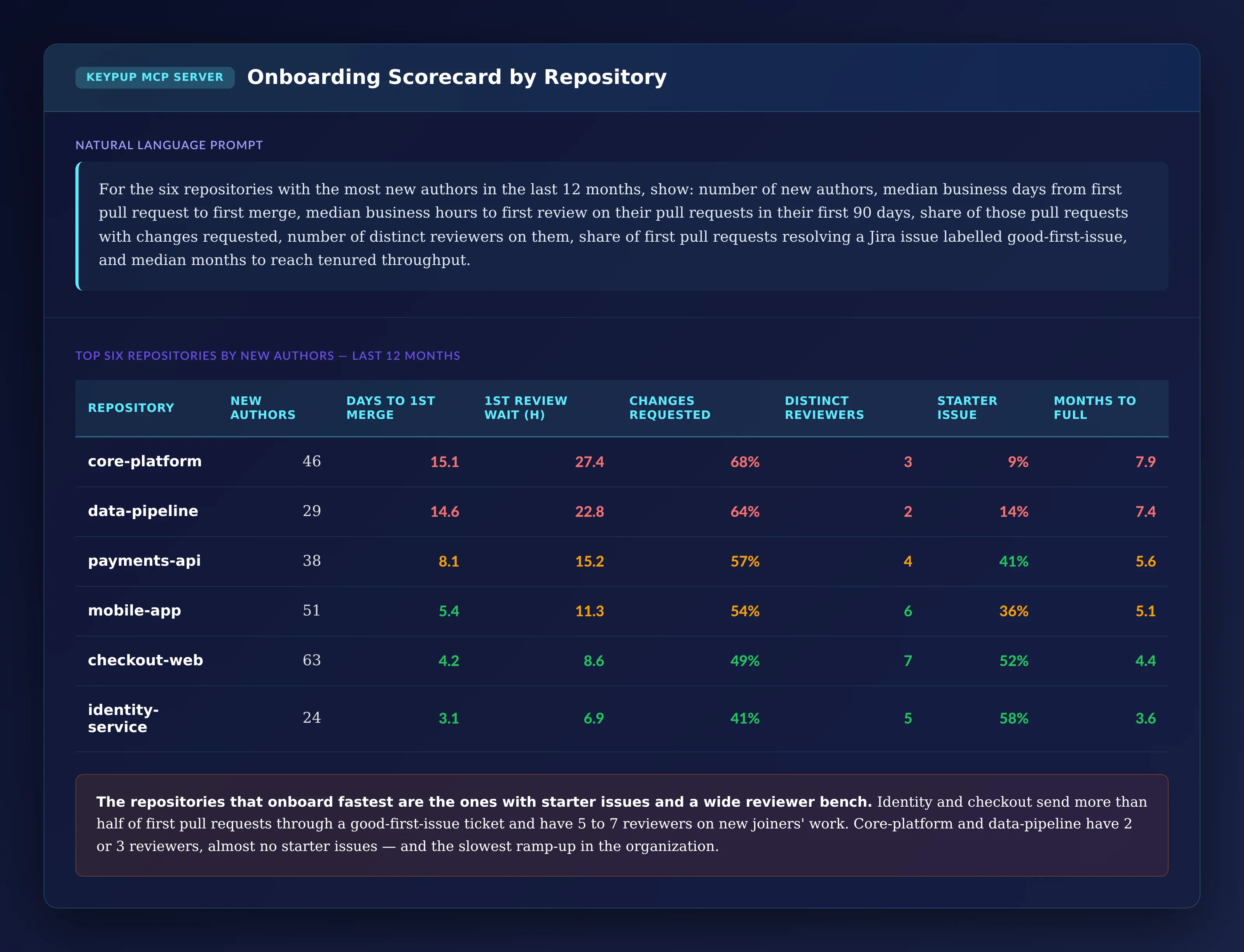Click the DISTINCT REVIEWERS column header

click(x=825, y=408)
